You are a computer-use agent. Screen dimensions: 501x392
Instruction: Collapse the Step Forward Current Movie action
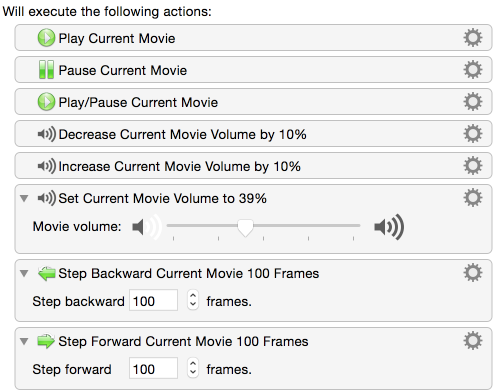[x=24, y=341]
